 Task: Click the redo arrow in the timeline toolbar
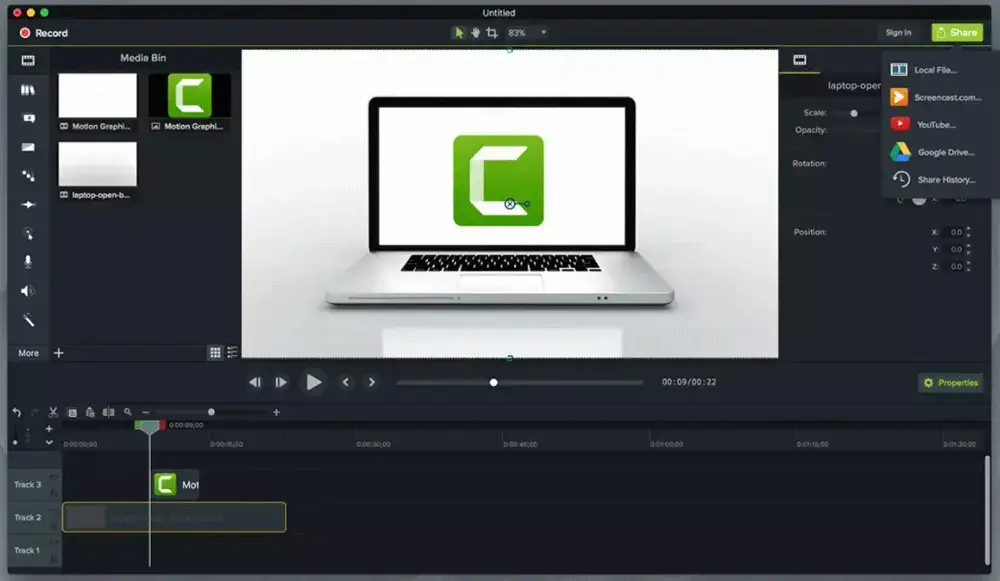click(34, 413)
